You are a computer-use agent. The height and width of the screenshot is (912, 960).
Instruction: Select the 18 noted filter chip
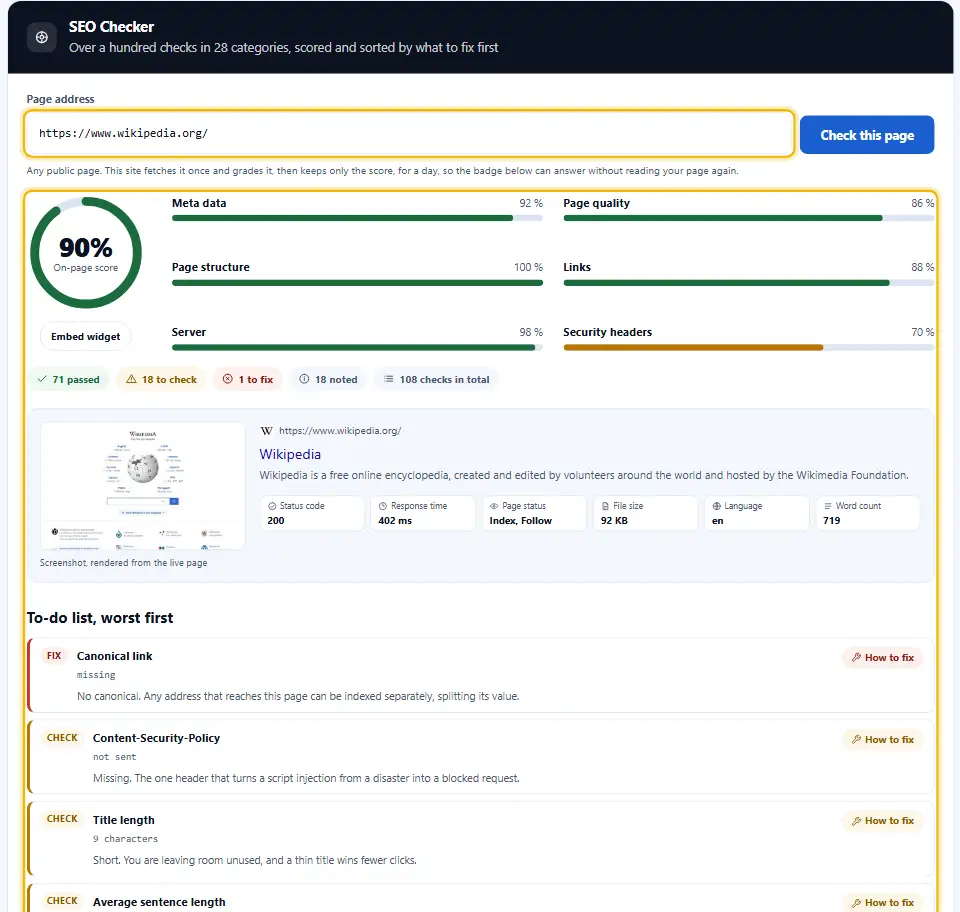pos(328,379)
